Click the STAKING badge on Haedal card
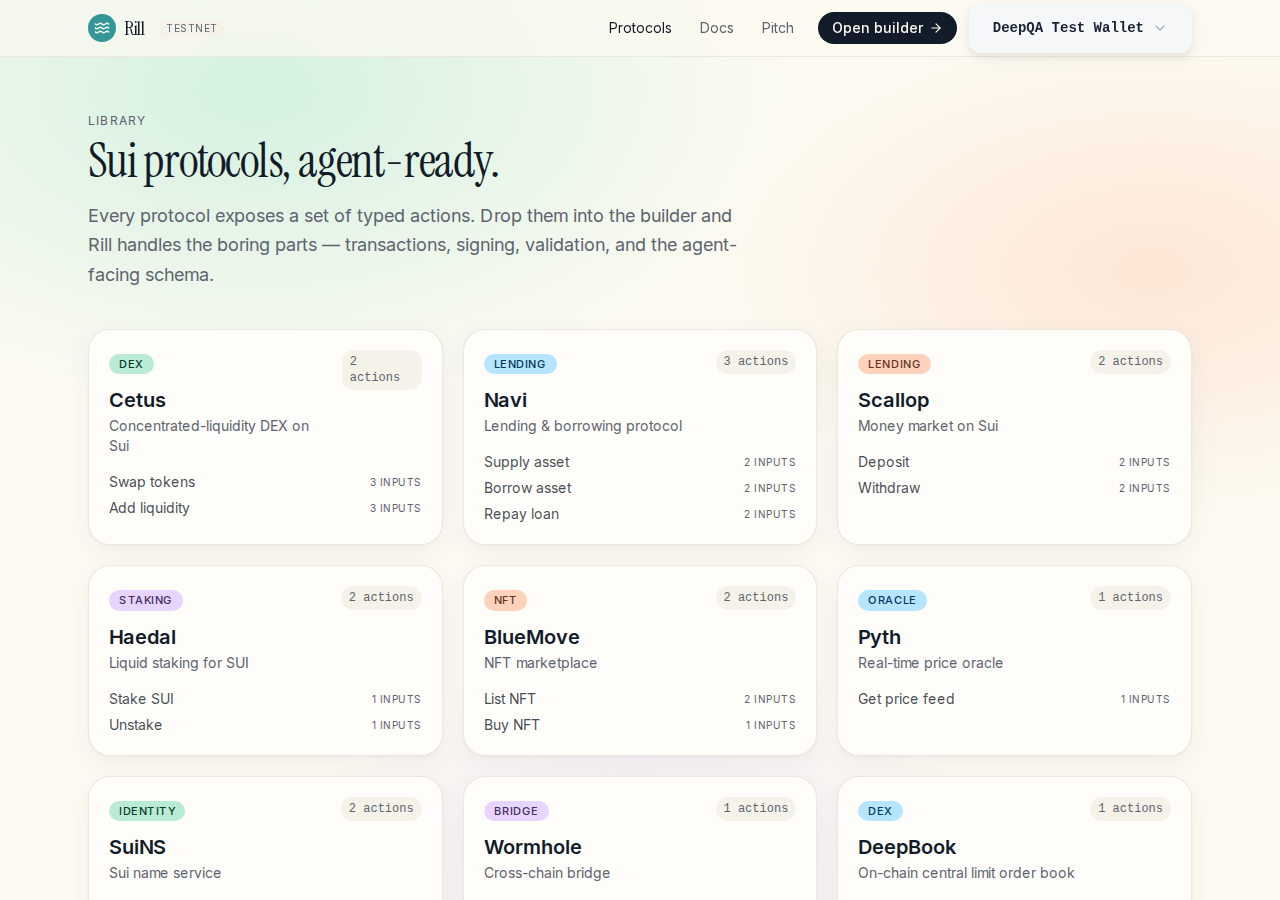 point(146,600)
